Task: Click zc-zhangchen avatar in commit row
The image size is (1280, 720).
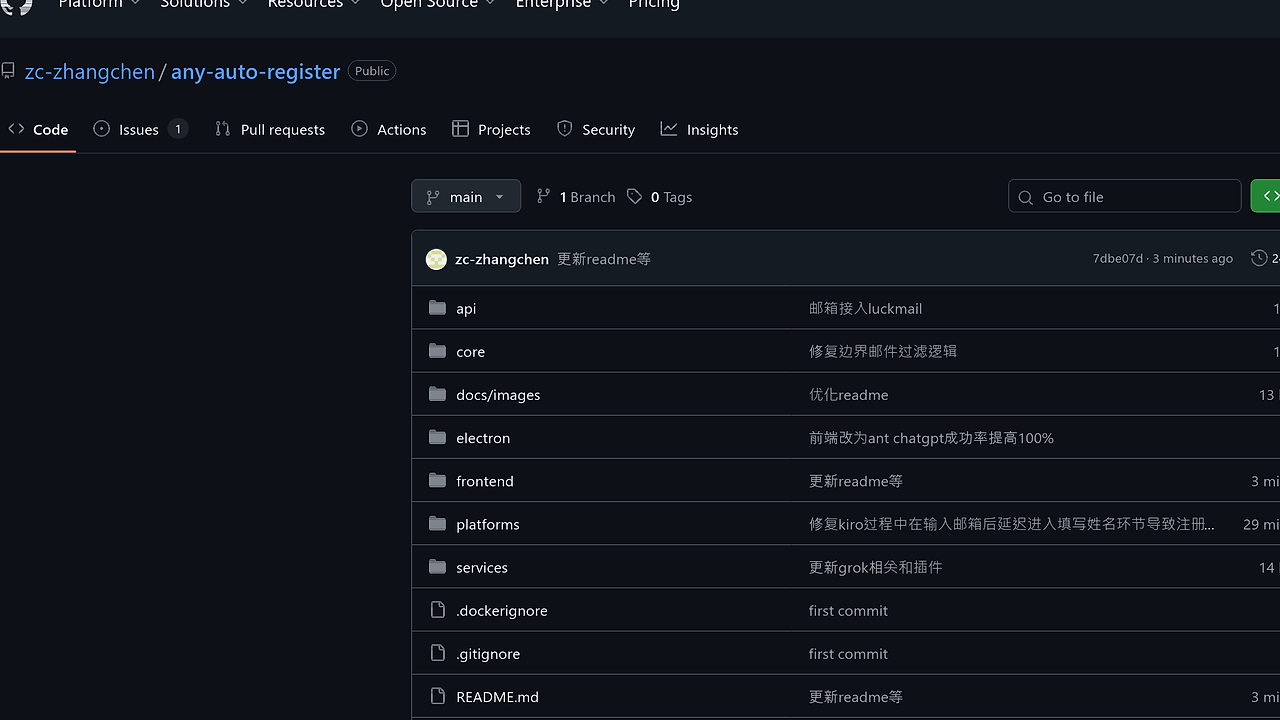Action: (436, 259)
